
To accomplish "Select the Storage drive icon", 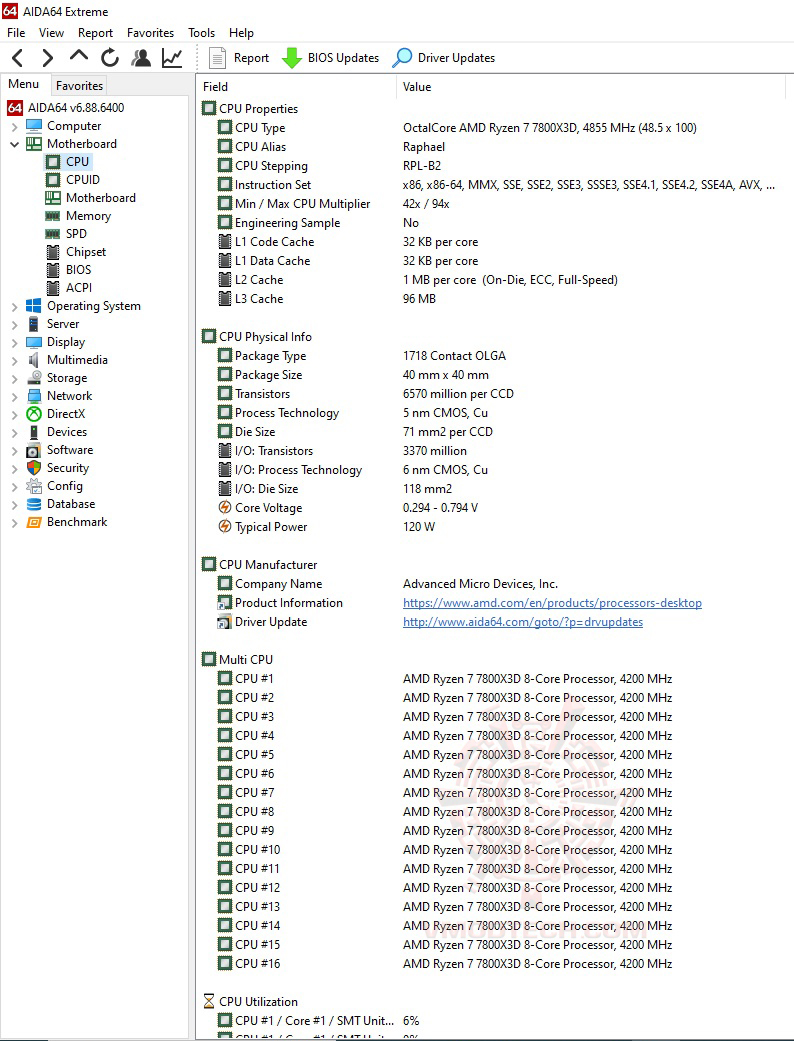I will pos(34,378).
